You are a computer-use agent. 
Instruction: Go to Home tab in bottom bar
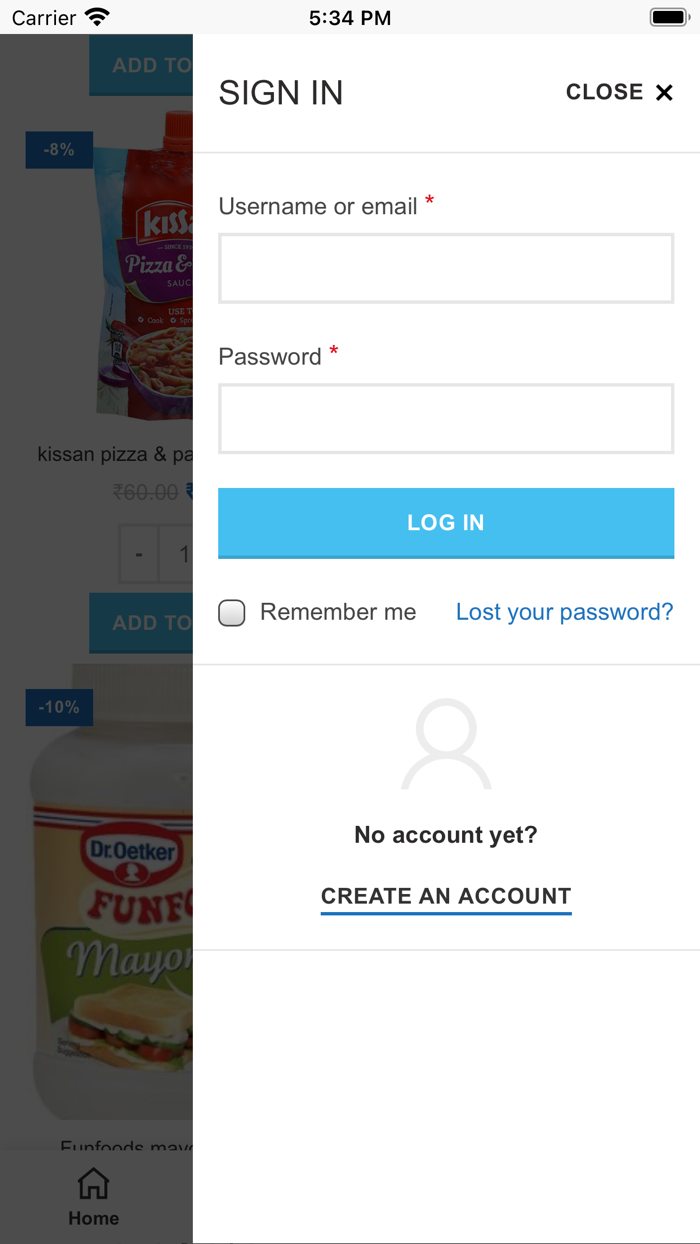[x=93, y=1198]
